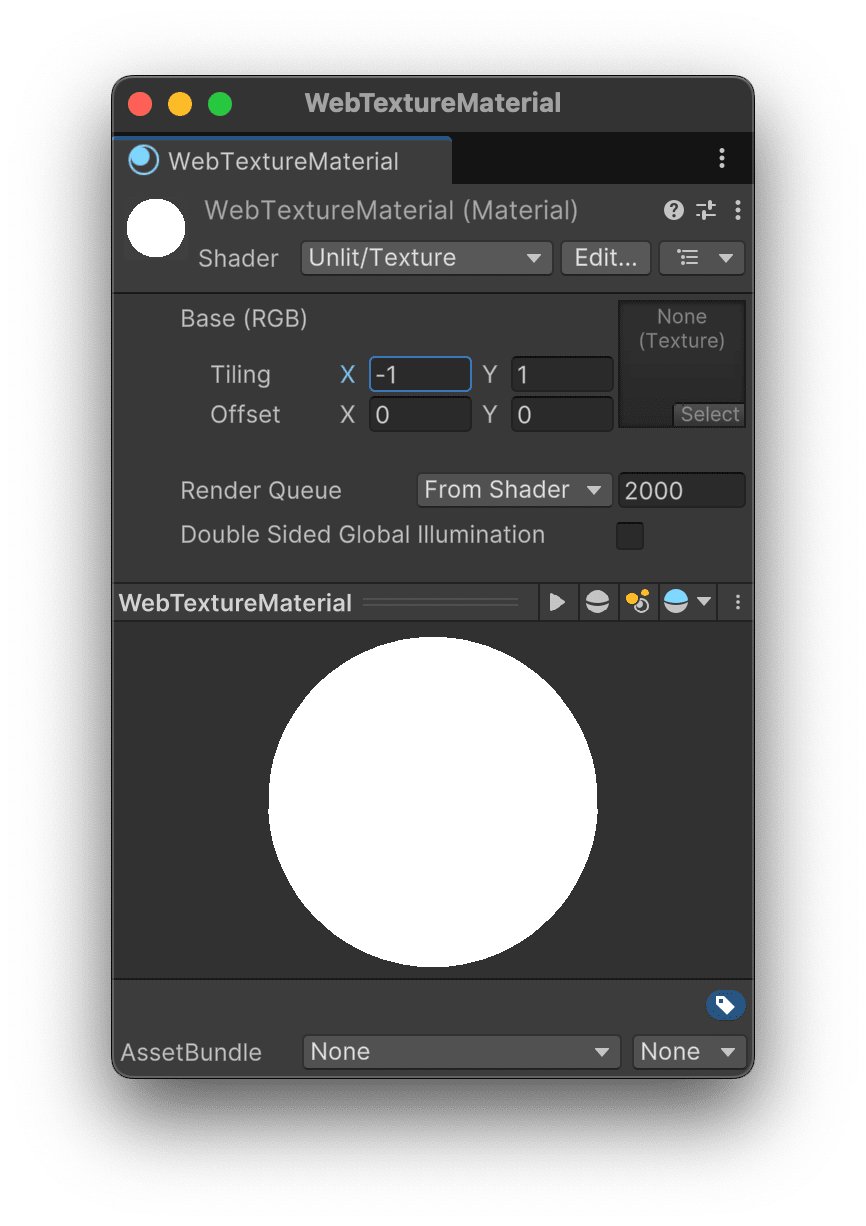This screenshot has height=1226, width=866.
Task: Enable Double Sided Global Illumination
Action: [630, 536]
